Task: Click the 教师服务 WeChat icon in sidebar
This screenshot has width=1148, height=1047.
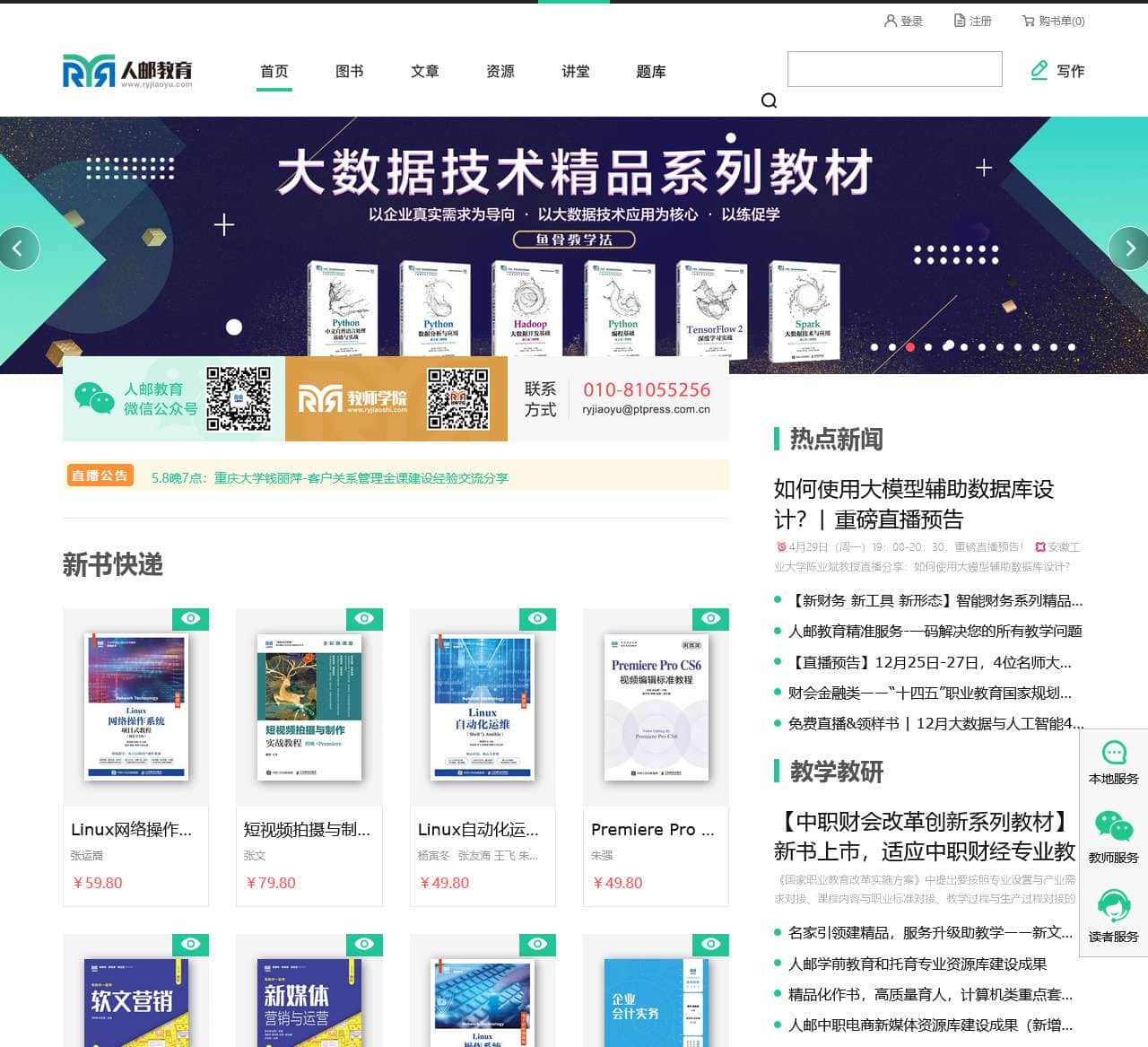Action: (x=1112, y=824)
